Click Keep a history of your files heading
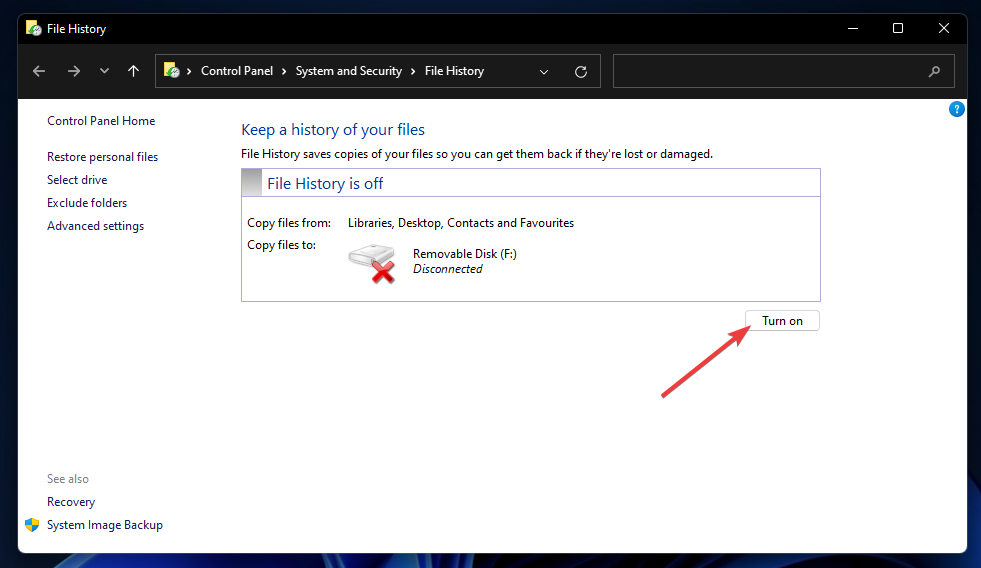Image resolution: width=981 pixels, height=568 pixels. point(333,129)
